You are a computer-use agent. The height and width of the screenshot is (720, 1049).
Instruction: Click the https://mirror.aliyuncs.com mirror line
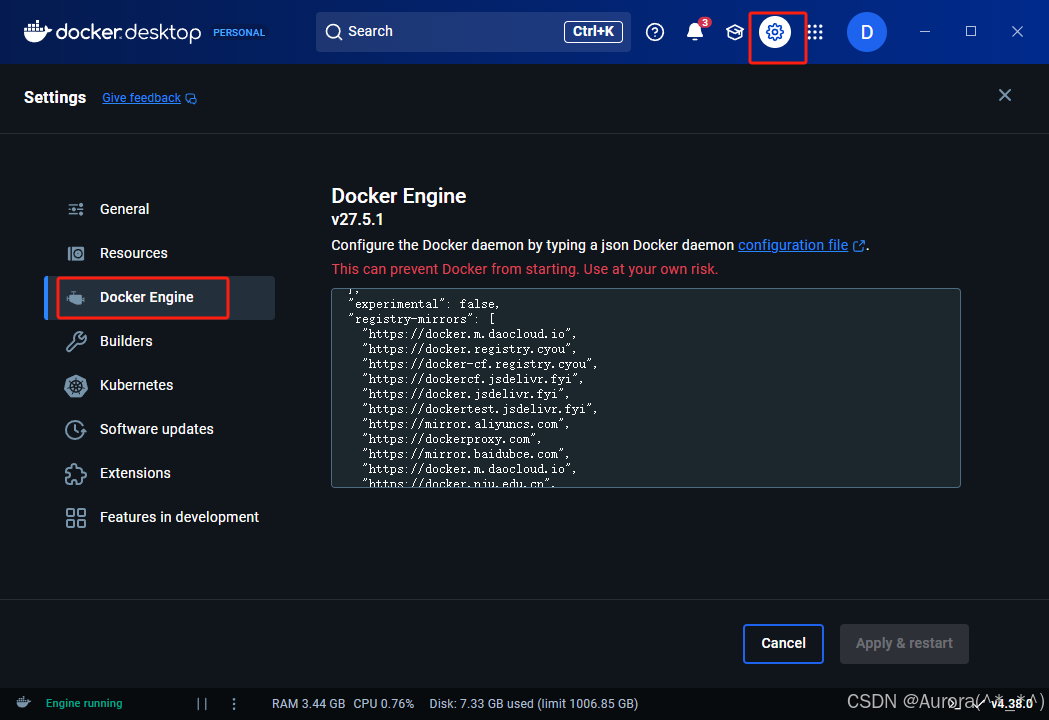466,424
